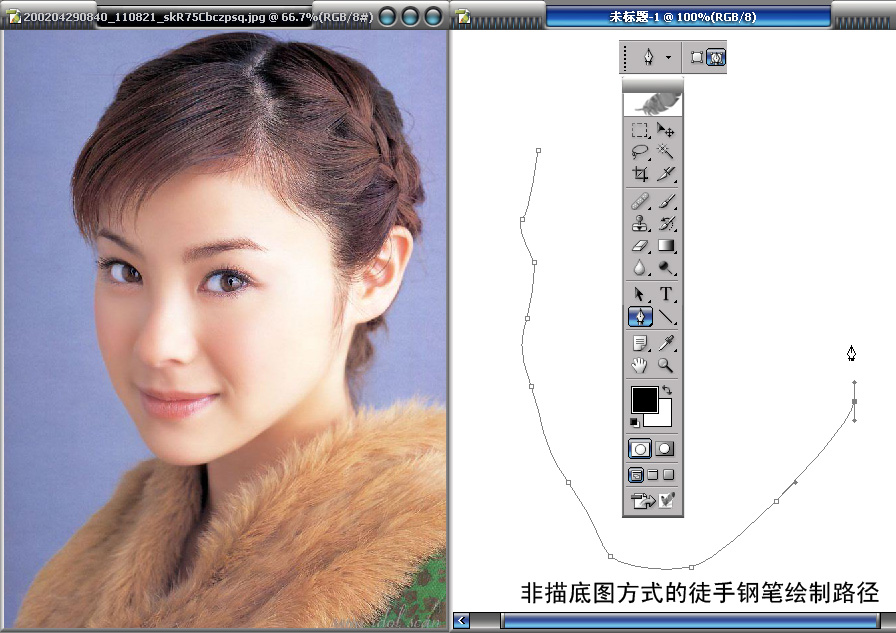Viewport: 896px width, 633px height.
Task: Click the left scroll arrow of untitled document
Action: click(x=462, y=620)
